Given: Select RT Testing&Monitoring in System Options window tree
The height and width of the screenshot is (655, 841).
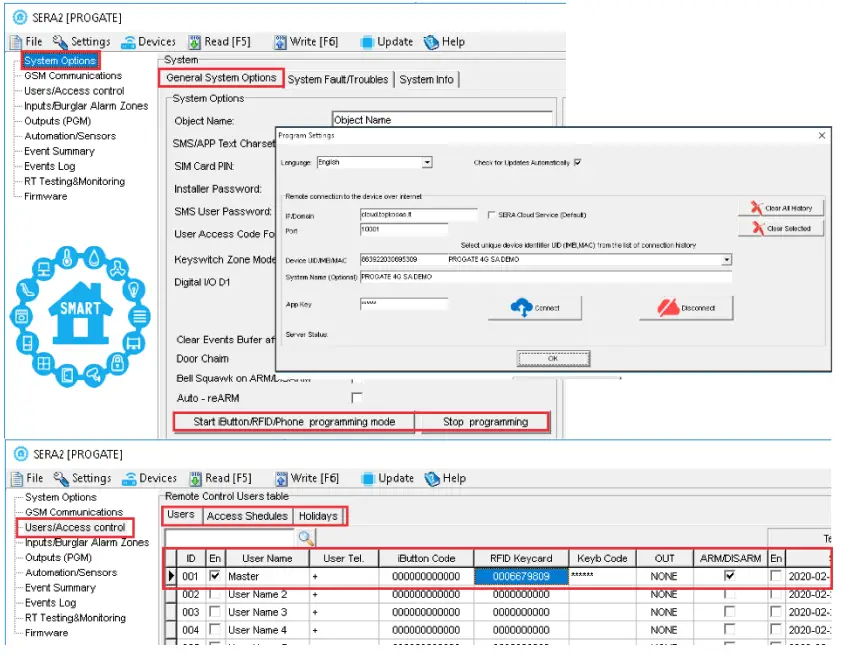Looking at the screenshot, I should [x=74, y=181].
